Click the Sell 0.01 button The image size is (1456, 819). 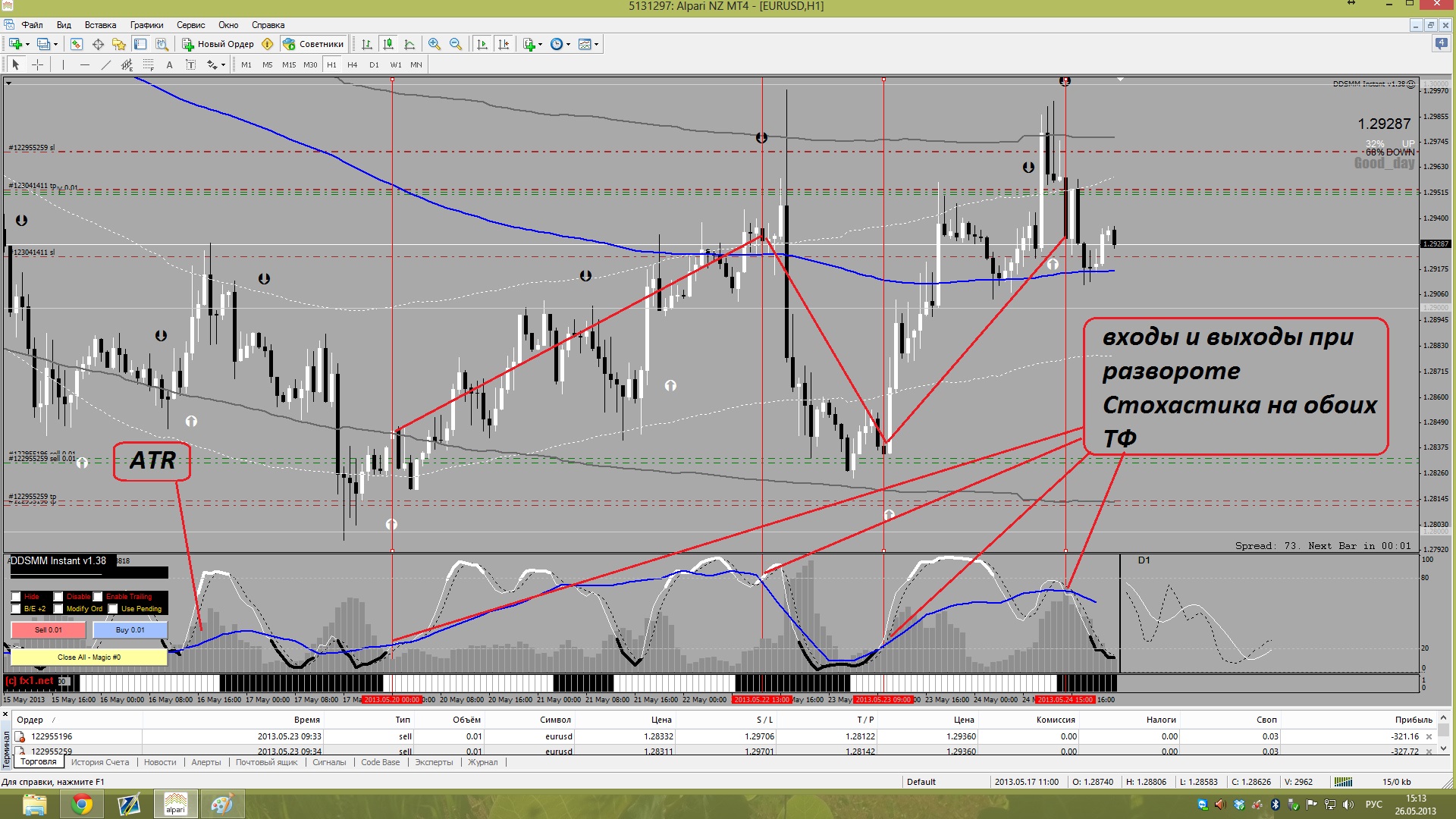[49, 630]
